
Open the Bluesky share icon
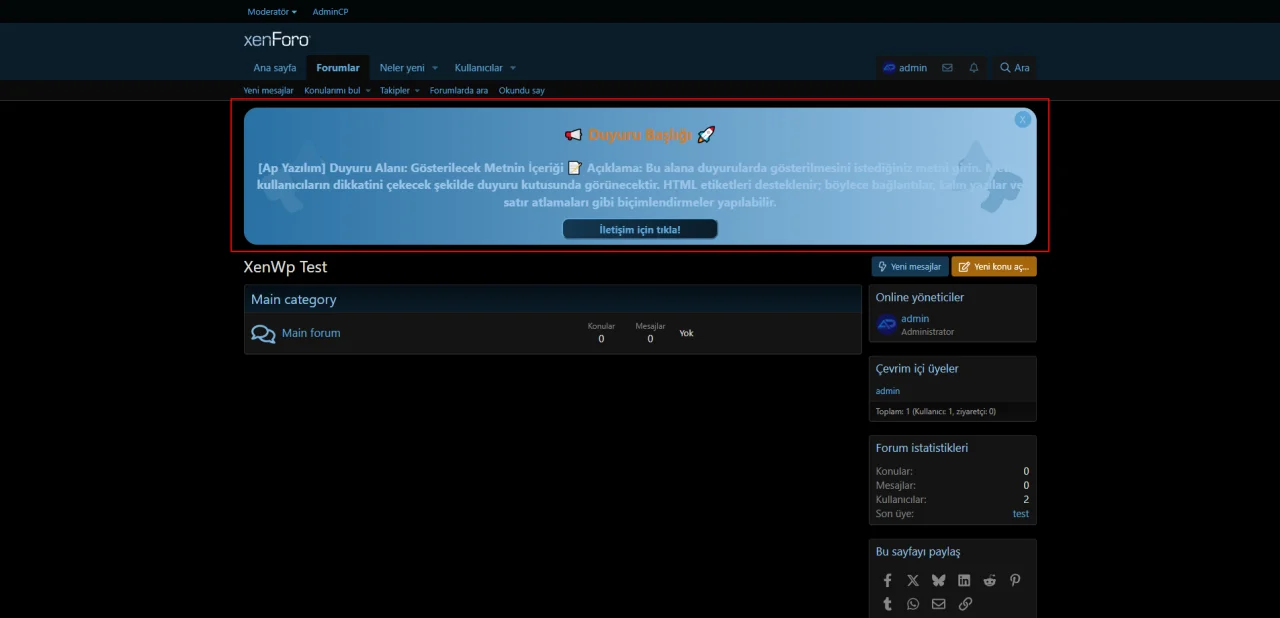tap(938, 580)
